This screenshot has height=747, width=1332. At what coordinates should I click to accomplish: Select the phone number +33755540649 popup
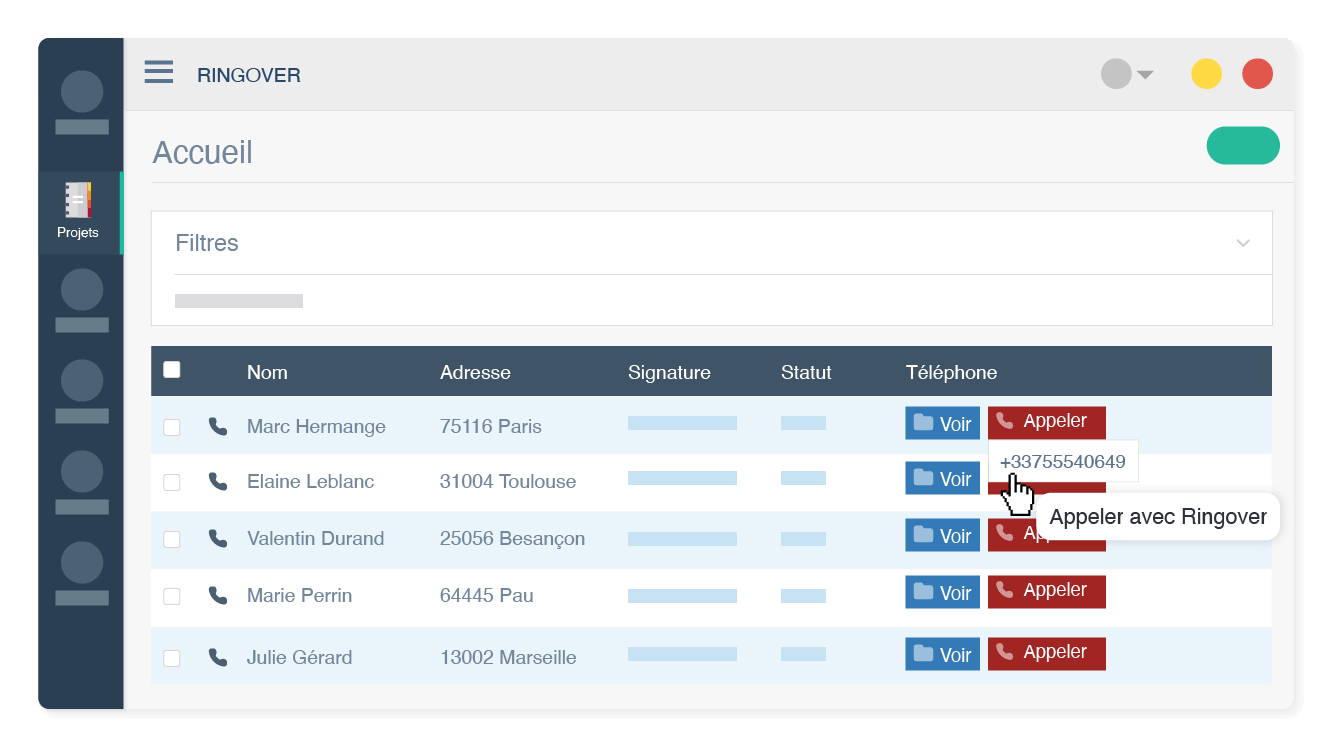[x=1064, y=461]
